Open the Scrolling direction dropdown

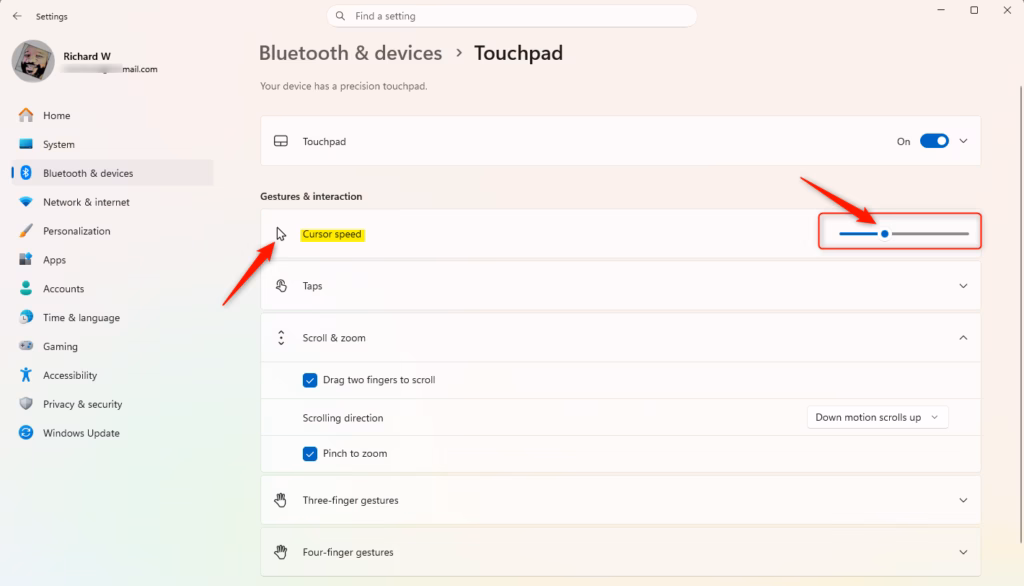coord(877,417)
